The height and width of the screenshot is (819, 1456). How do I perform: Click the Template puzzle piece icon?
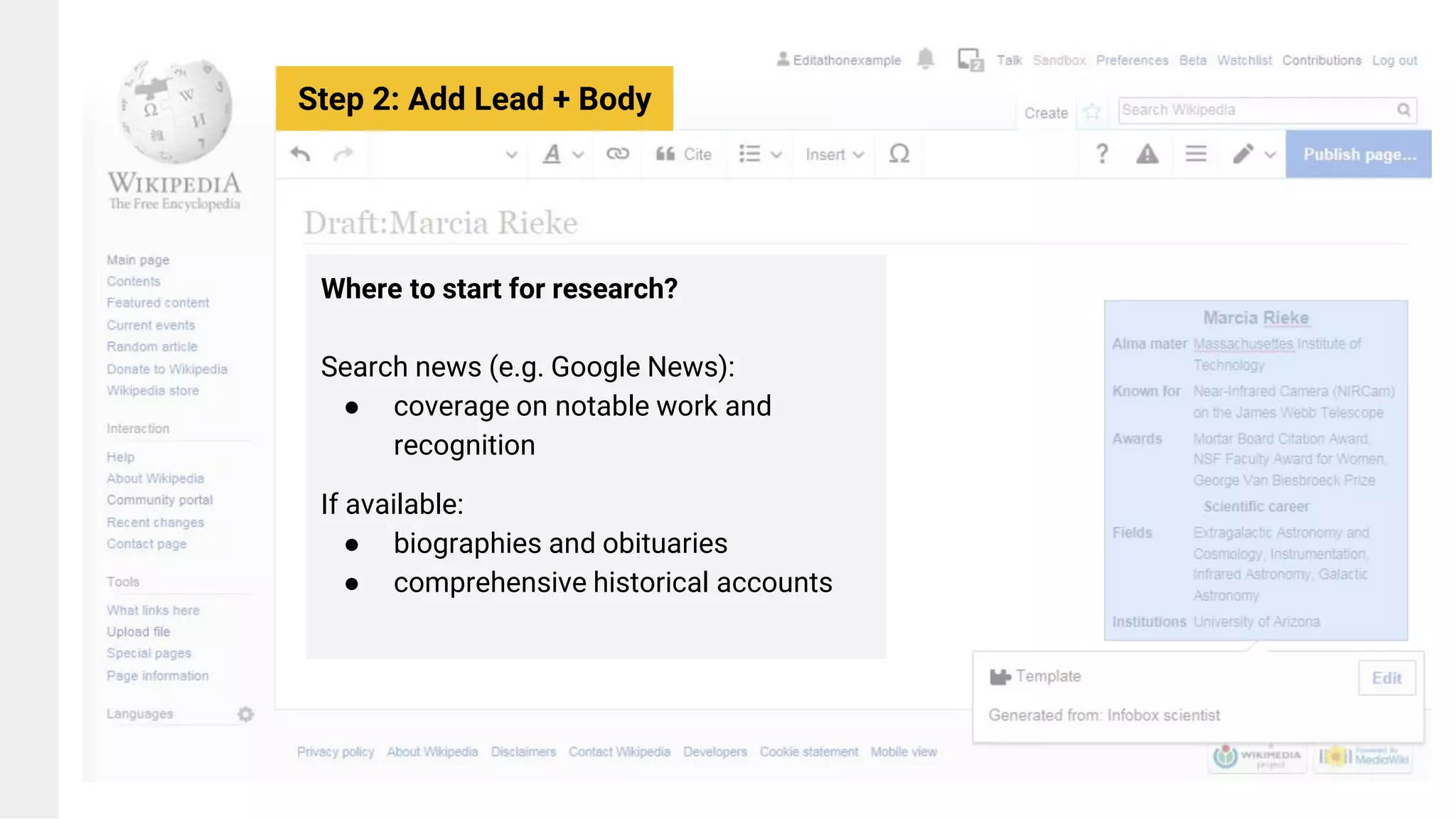point(1000,677)
